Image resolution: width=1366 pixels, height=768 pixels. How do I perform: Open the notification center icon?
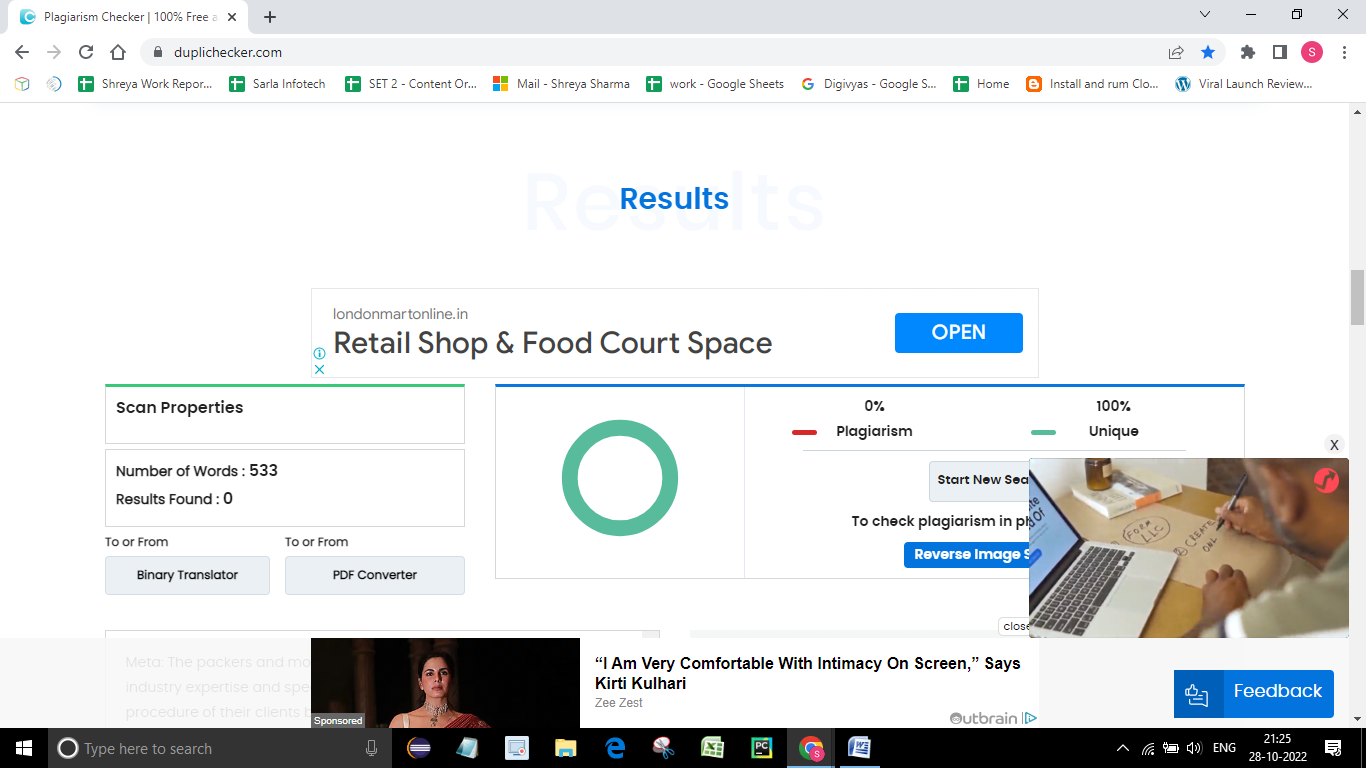click(1333, 748)
